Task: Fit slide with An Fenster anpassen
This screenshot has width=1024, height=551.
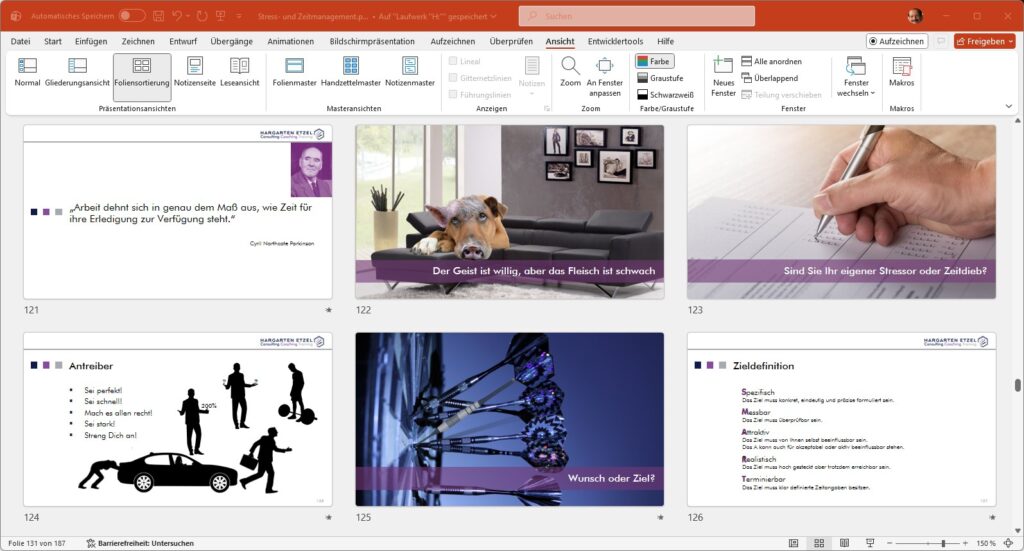Action: [x=604, y=74]
